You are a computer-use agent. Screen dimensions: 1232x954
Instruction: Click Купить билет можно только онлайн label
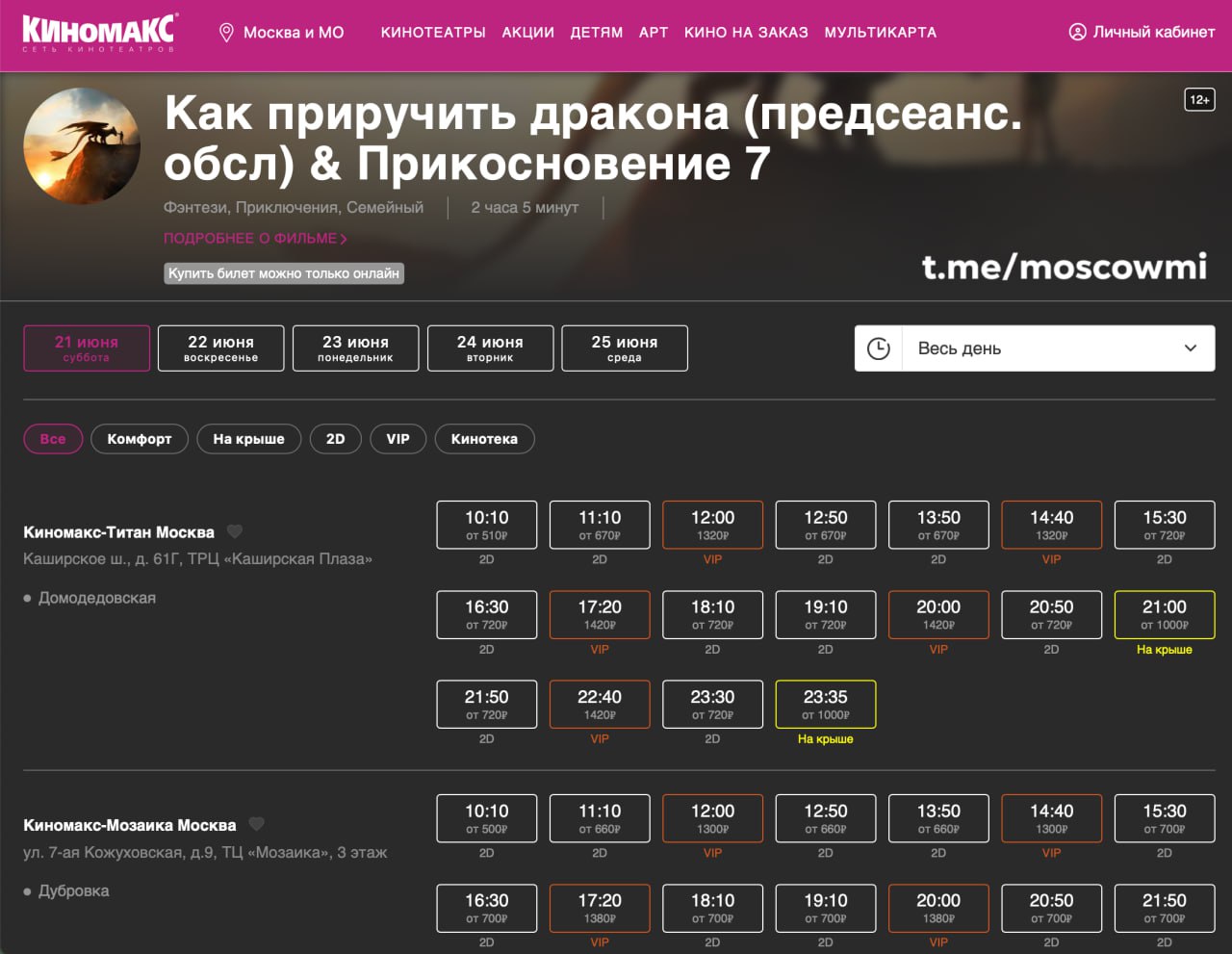point(284,273)
